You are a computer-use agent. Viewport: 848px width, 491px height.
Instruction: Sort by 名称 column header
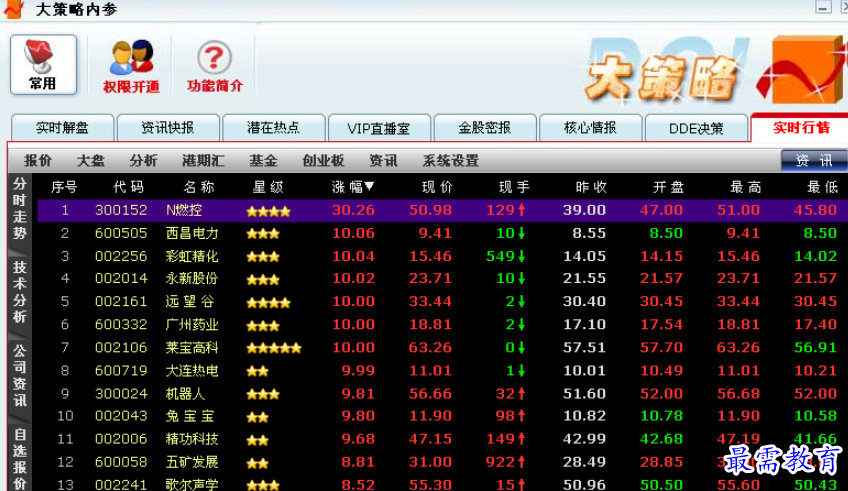(198, 187)
